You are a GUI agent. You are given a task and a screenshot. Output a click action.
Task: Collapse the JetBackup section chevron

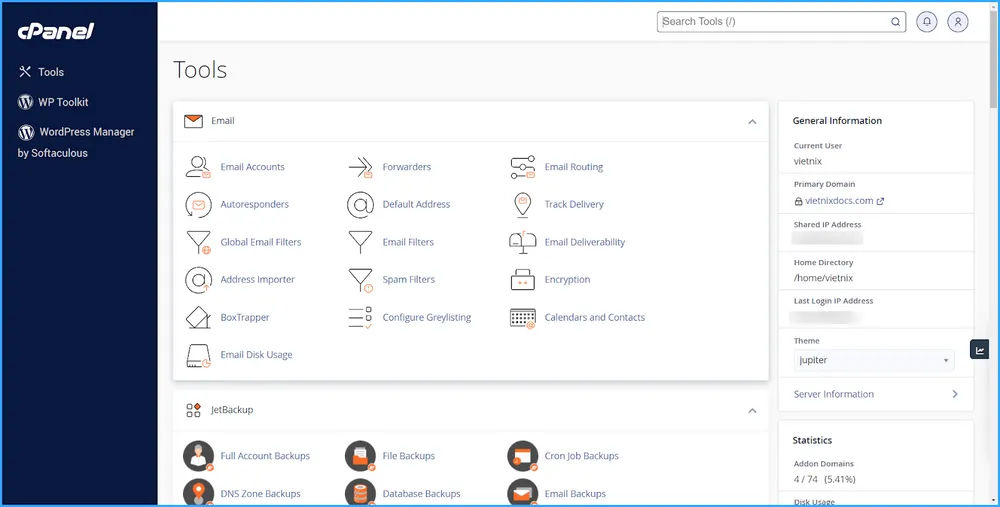(x=752, y=410)
